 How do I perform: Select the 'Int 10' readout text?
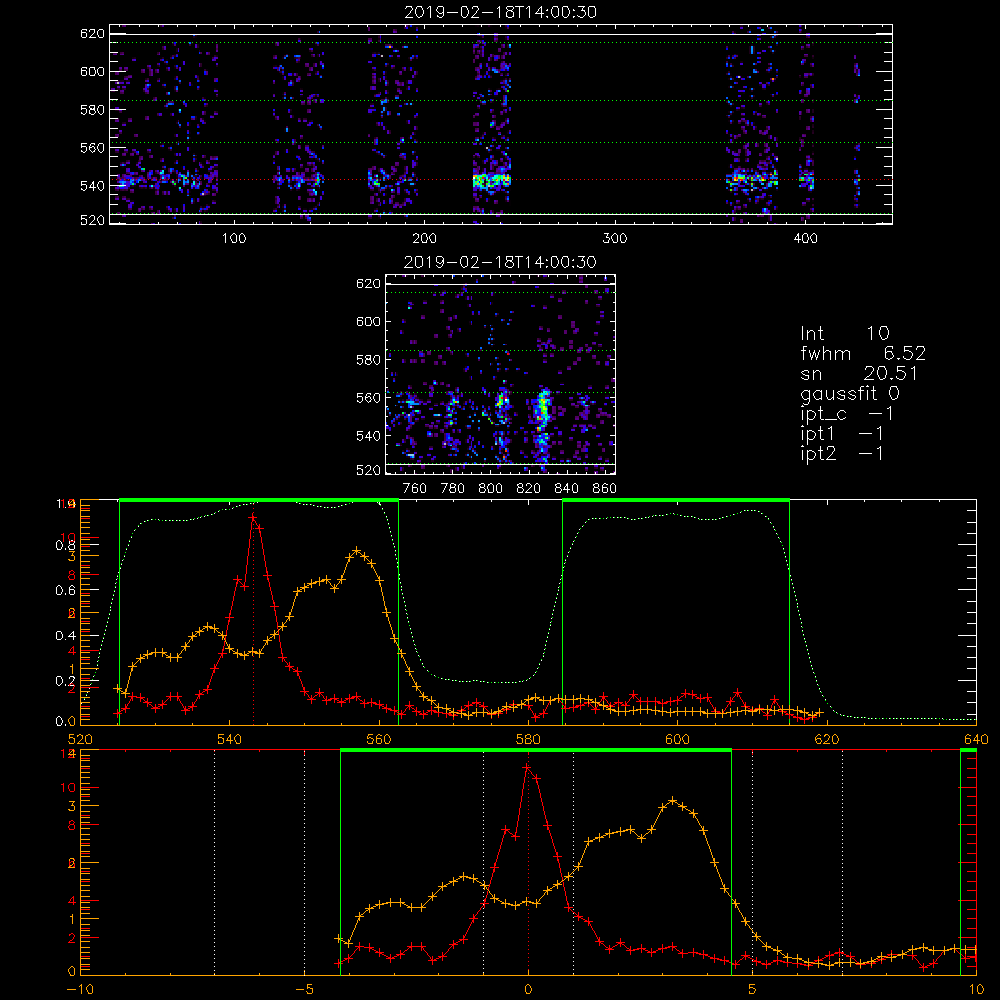pyautogui.click(x=844, y=333)
